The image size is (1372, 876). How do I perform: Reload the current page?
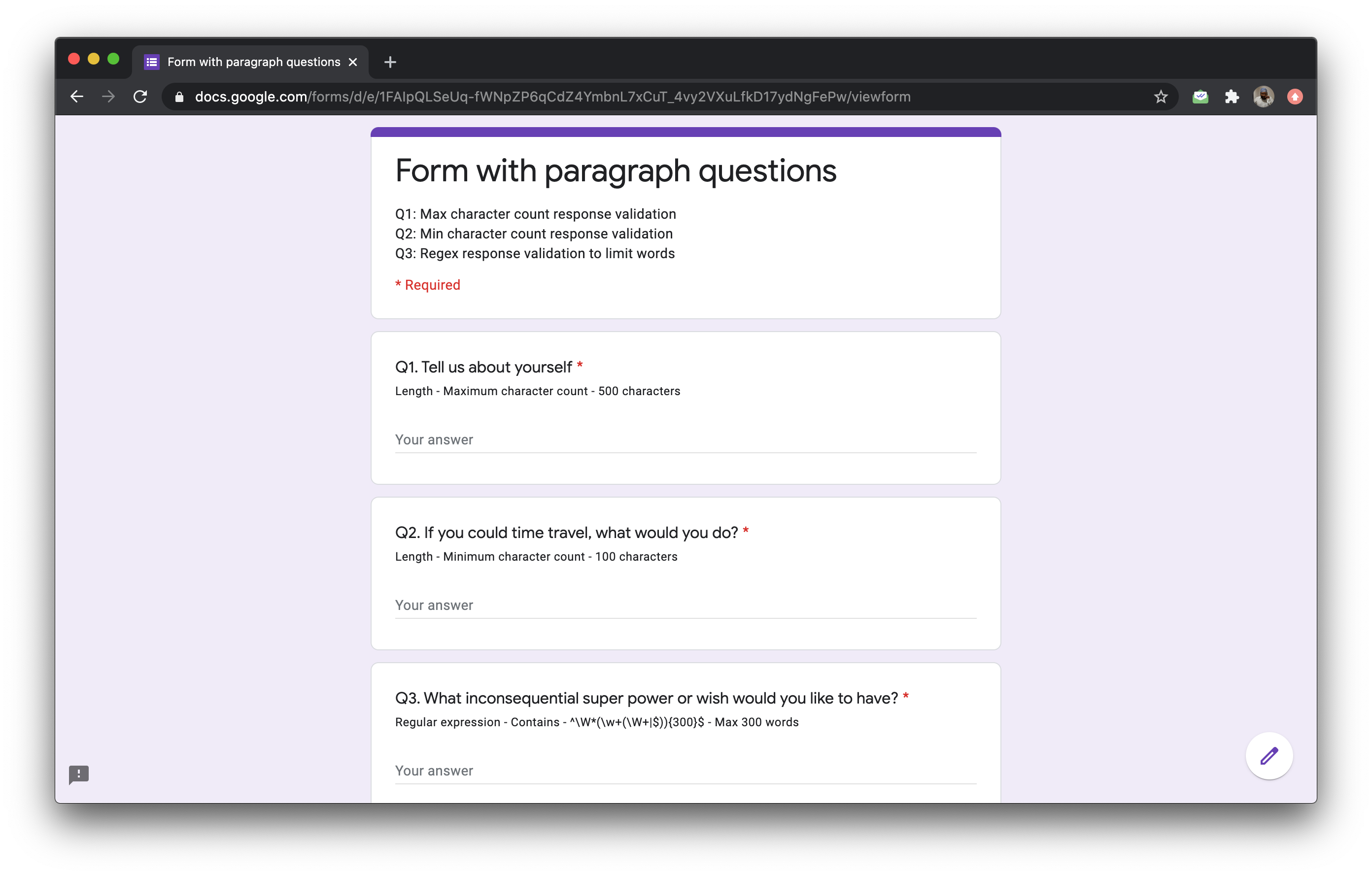(x=140, y=97)
